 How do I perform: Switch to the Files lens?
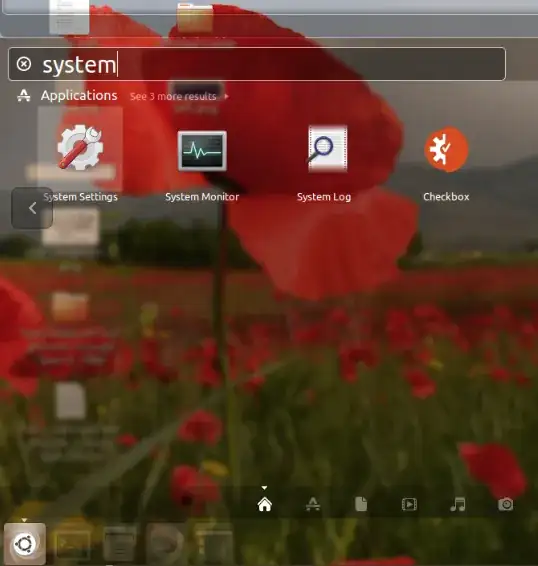pyautogui.click(x=361, y=504)
